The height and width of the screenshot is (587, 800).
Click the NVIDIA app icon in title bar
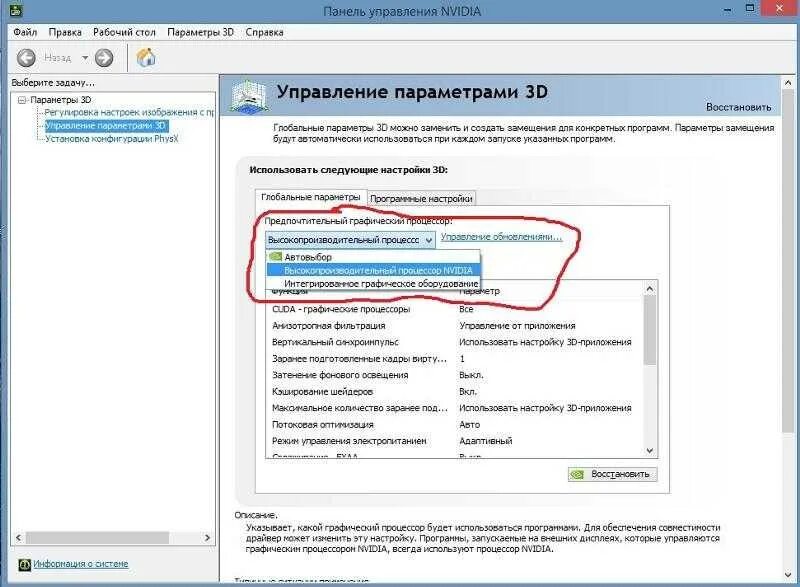(15, 10)
